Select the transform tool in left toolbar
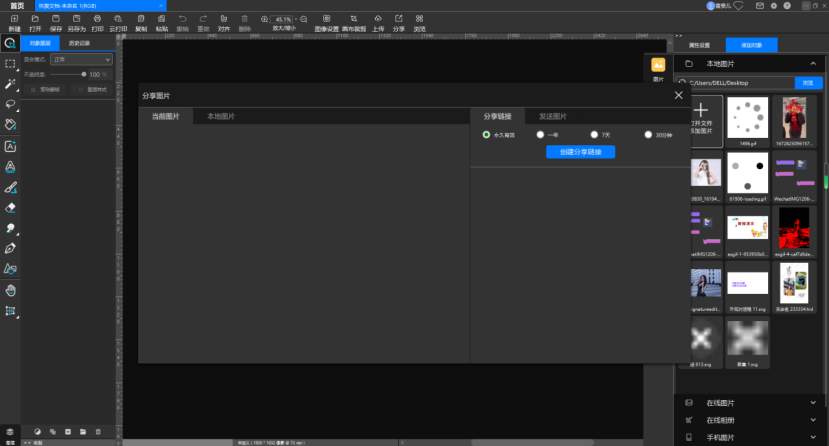 pyautogui.click(x=10, y=311)
